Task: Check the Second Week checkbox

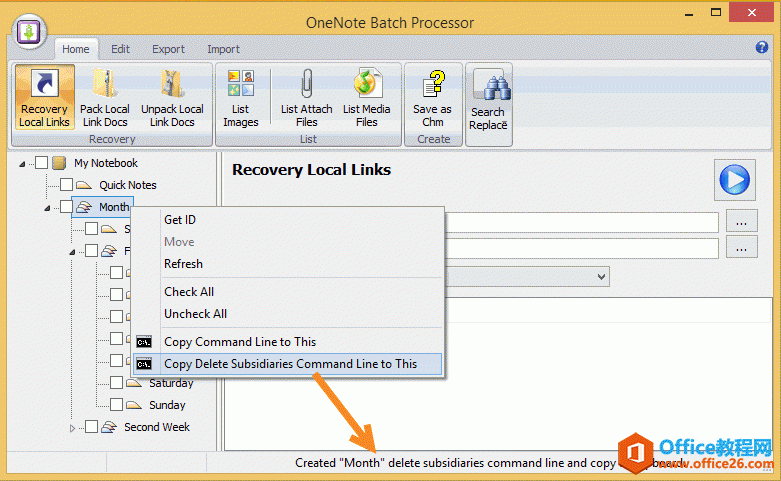Action: point(91,427)
